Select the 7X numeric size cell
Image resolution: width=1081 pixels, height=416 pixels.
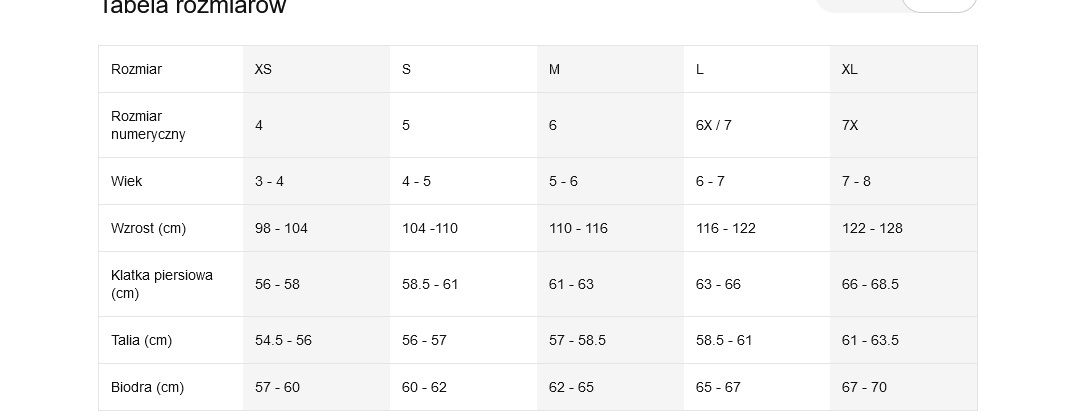pos(850,125)
